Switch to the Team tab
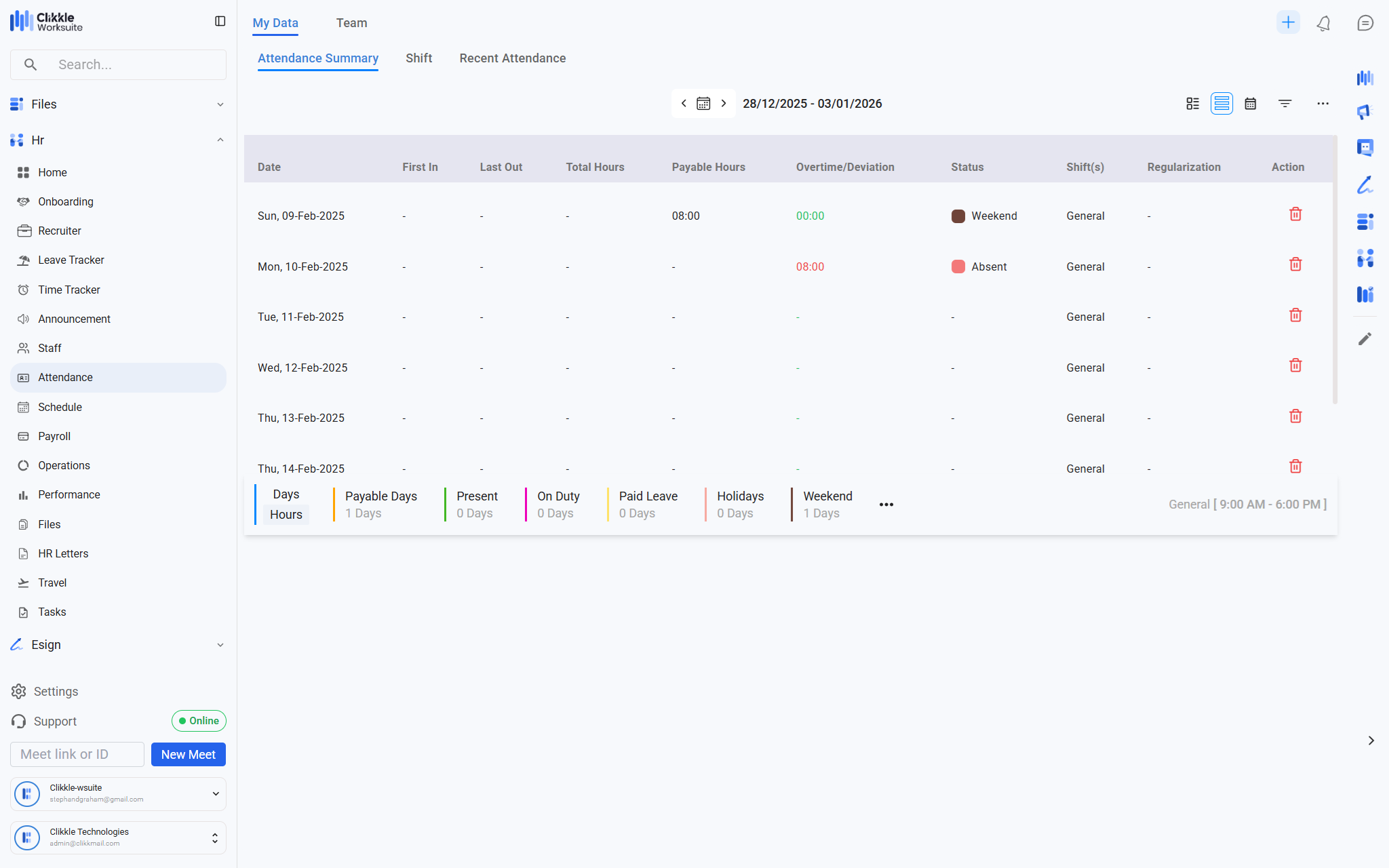This screenshot has width=1389, height=868. (351, 23)
